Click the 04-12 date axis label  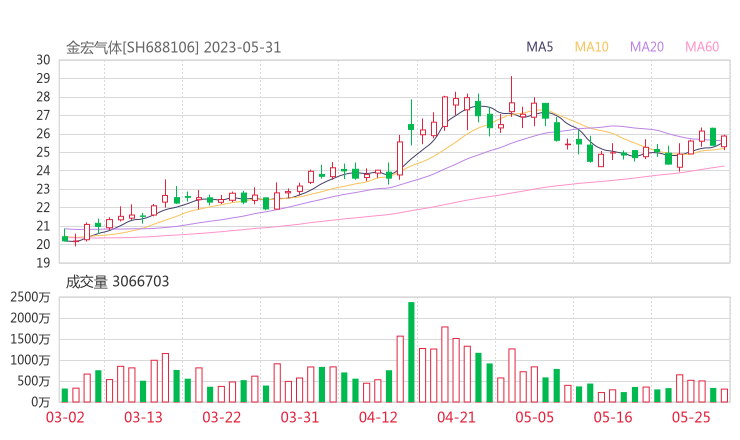click(378, 417)
